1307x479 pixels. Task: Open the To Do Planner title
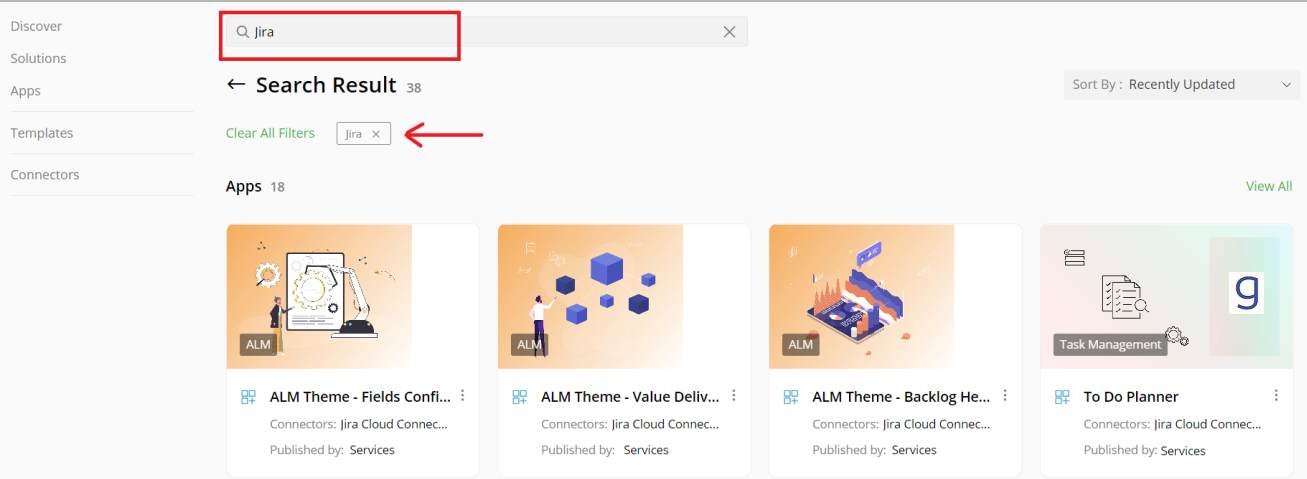(1131, 397)
